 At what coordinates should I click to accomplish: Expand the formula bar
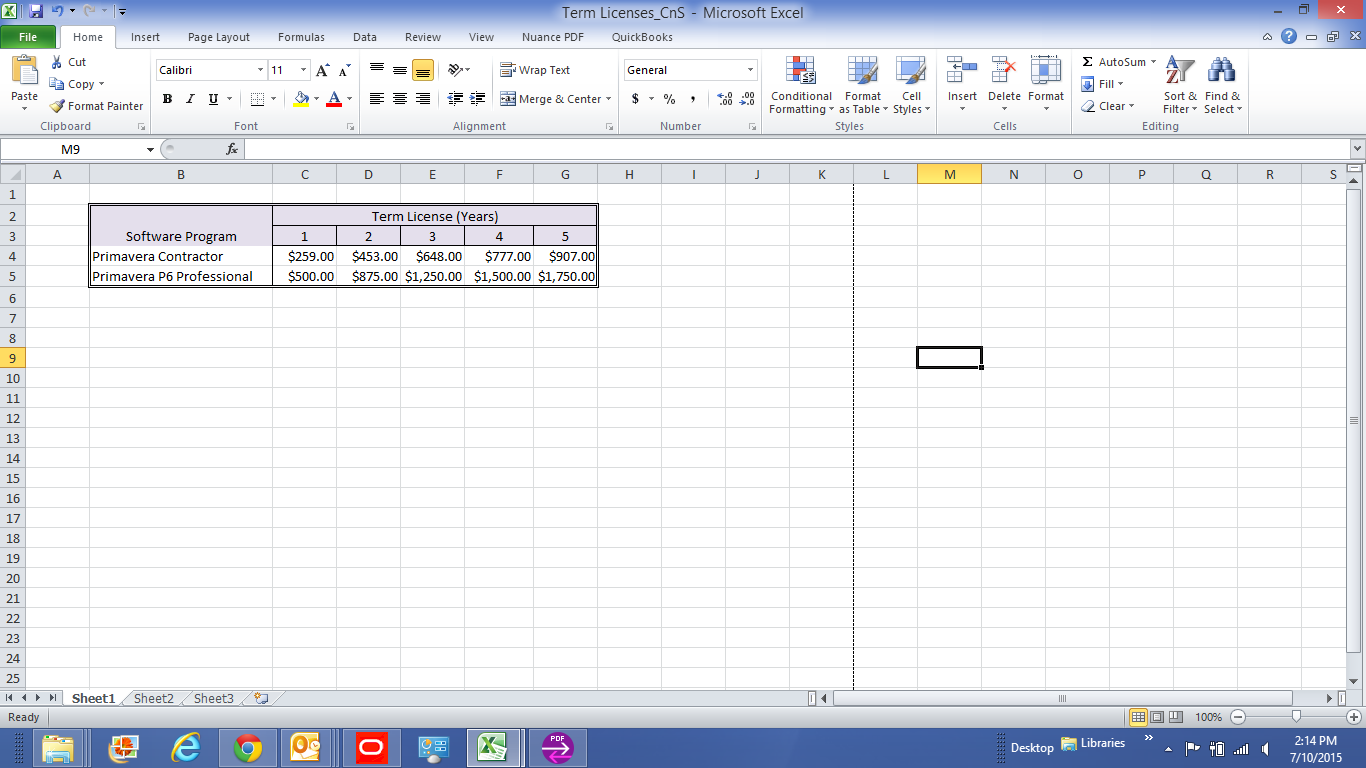click(x=1357, y=149)
